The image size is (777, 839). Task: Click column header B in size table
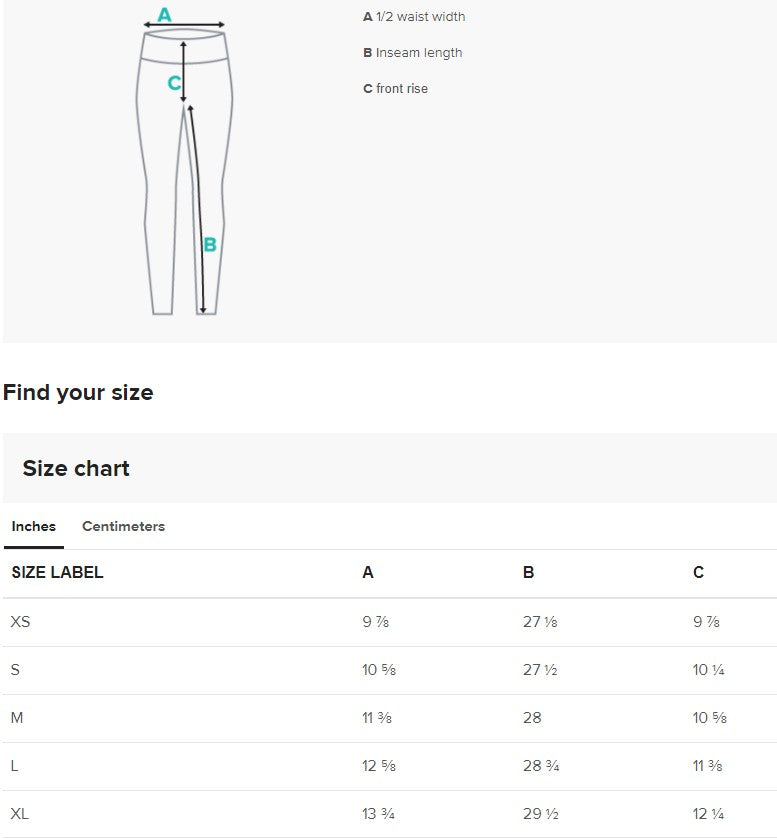(x=529, y=573)
